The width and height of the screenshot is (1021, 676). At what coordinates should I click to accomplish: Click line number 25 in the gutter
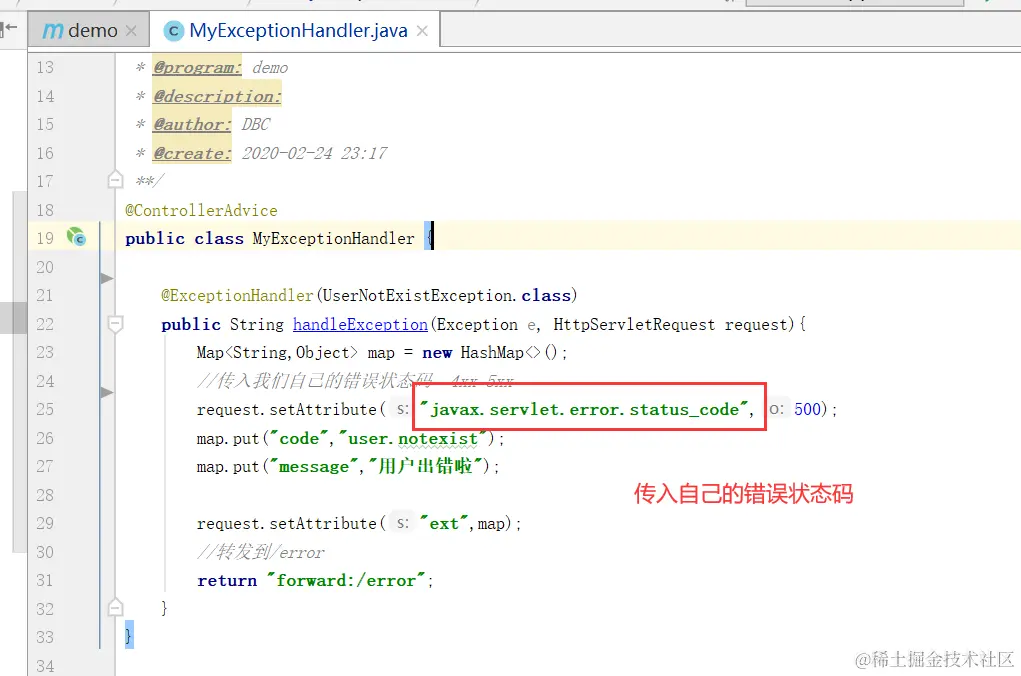click(x=45, y=409)
